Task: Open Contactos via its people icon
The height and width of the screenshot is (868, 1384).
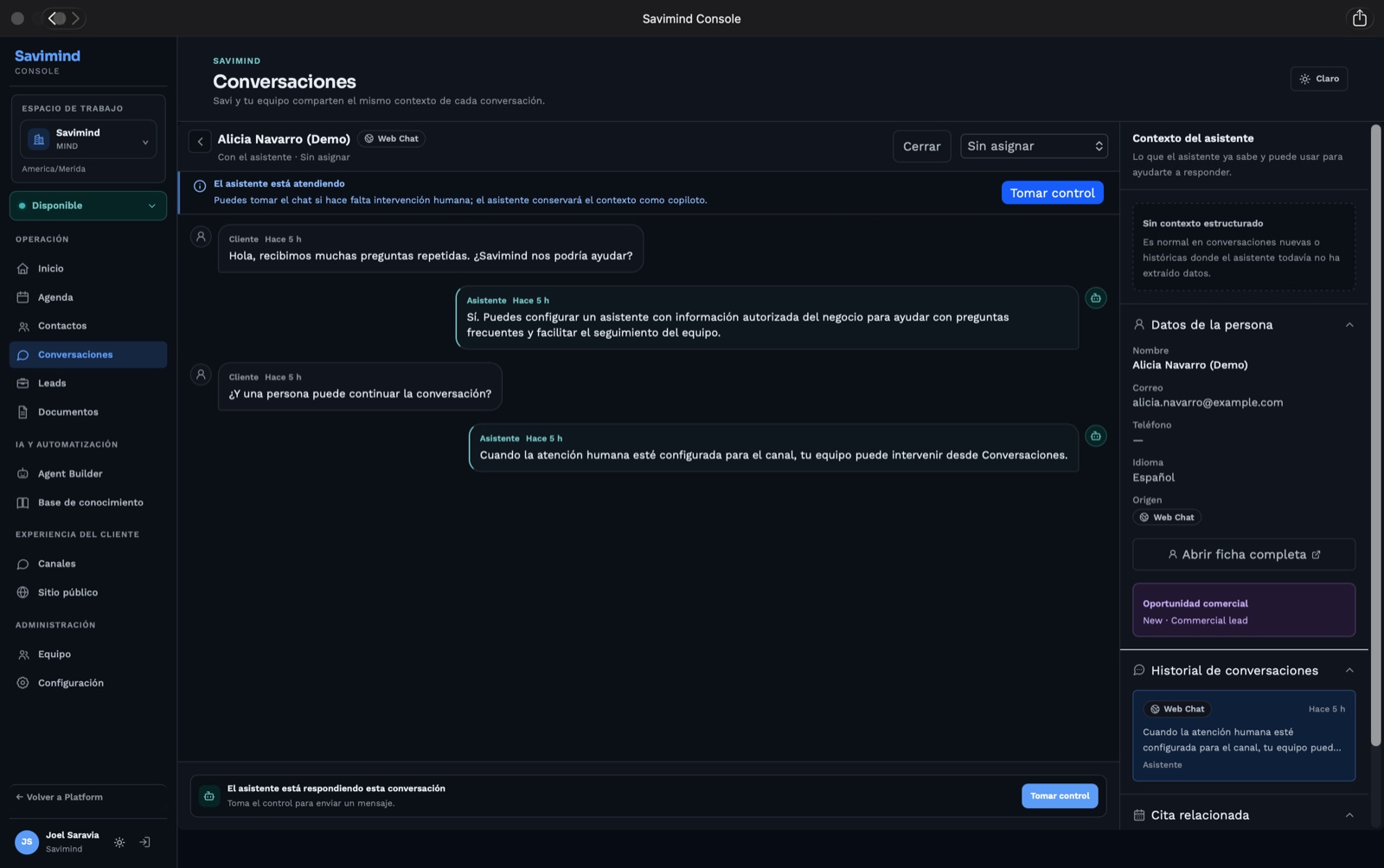Action: 23,326
